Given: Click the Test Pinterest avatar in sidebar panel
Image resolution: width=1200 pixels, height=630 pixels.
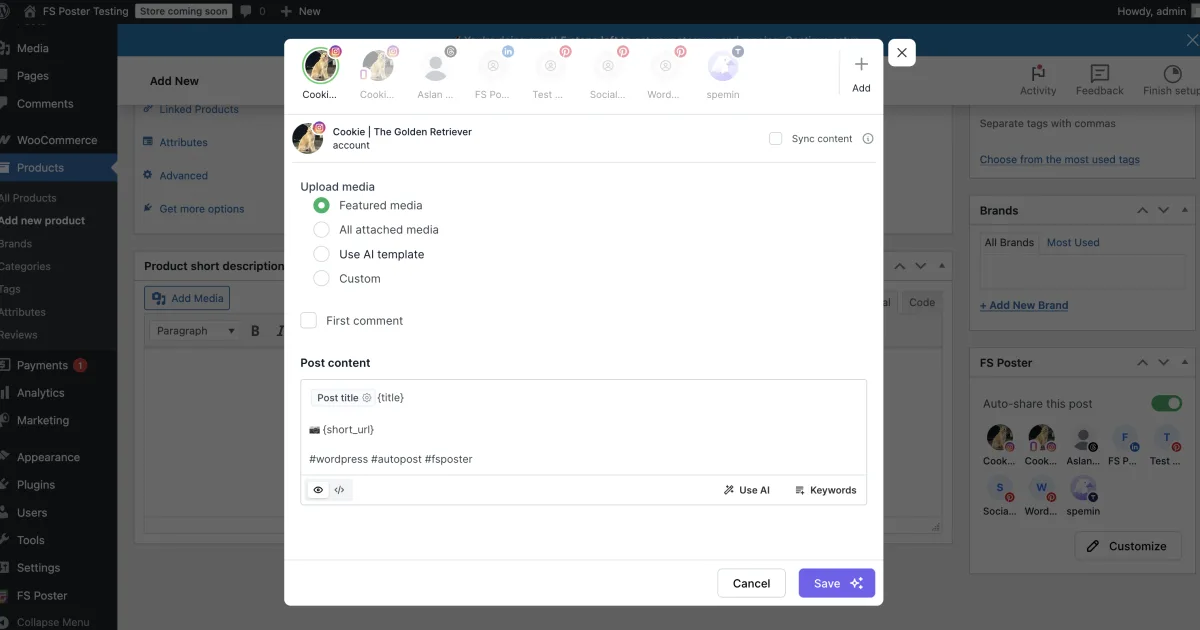Looking at the screenshot, I should click(1166, 438).
